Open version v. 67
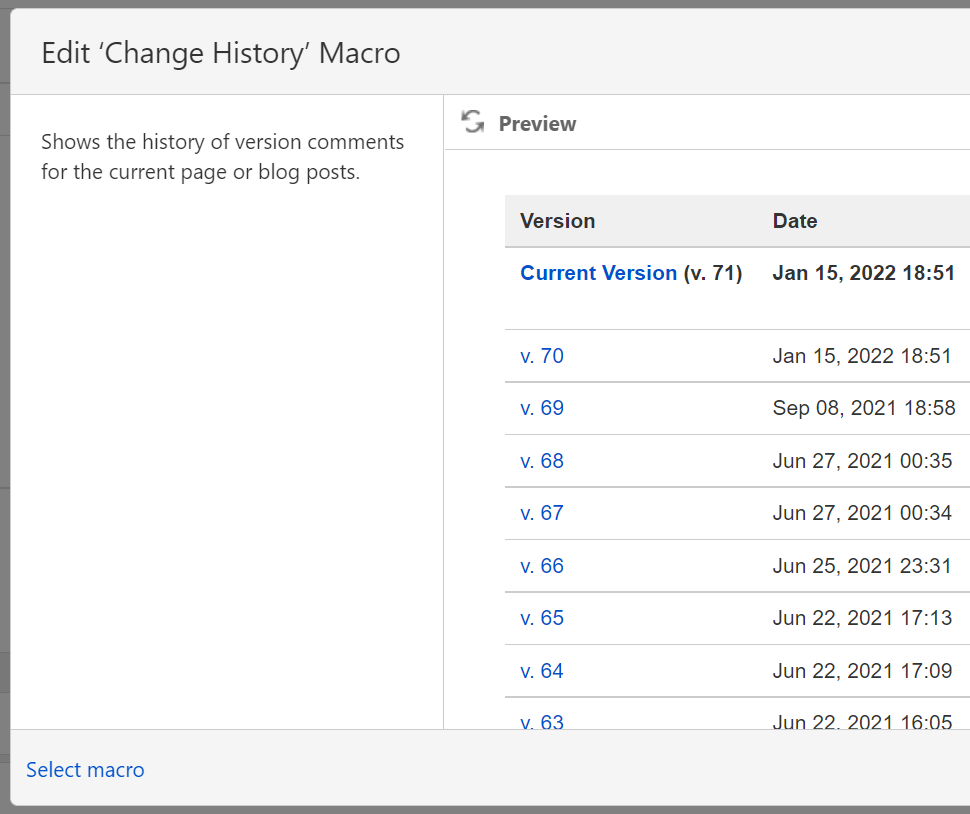Screen dimensions: 970x814 point(541,512)
